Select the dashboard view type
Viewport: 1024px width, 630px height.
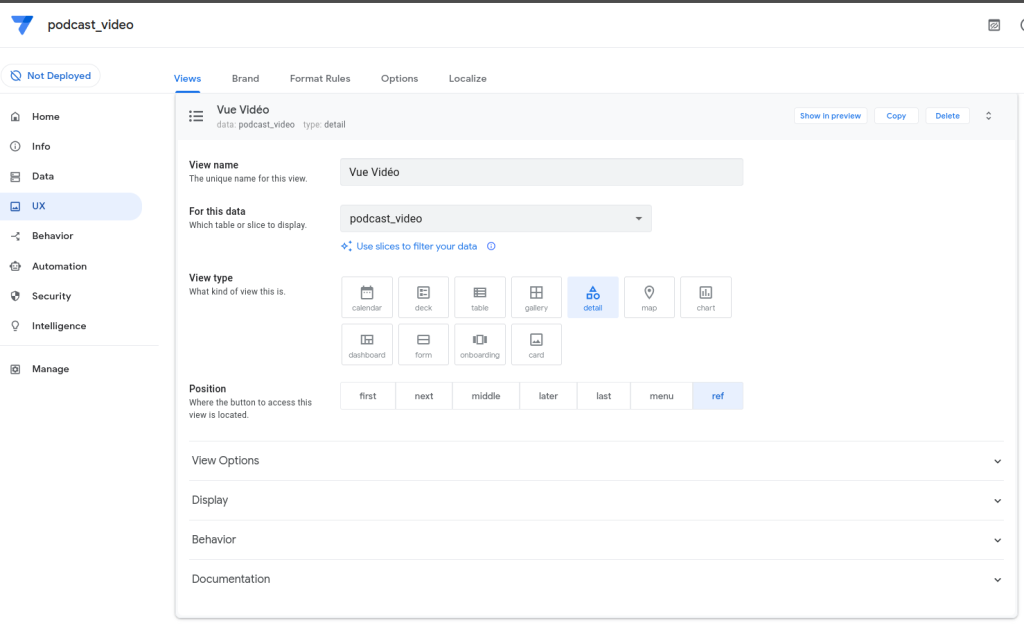(367, 345)
